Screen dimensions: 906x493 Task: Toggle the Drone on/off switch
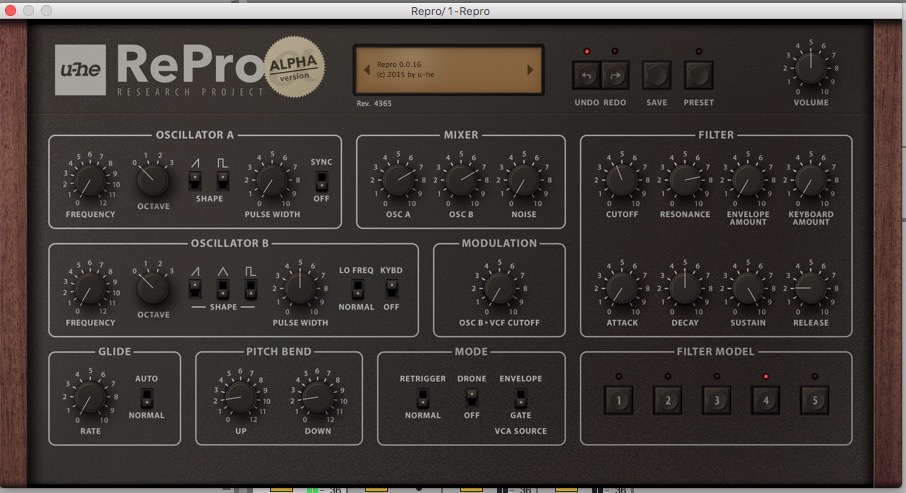pos(471,397)
